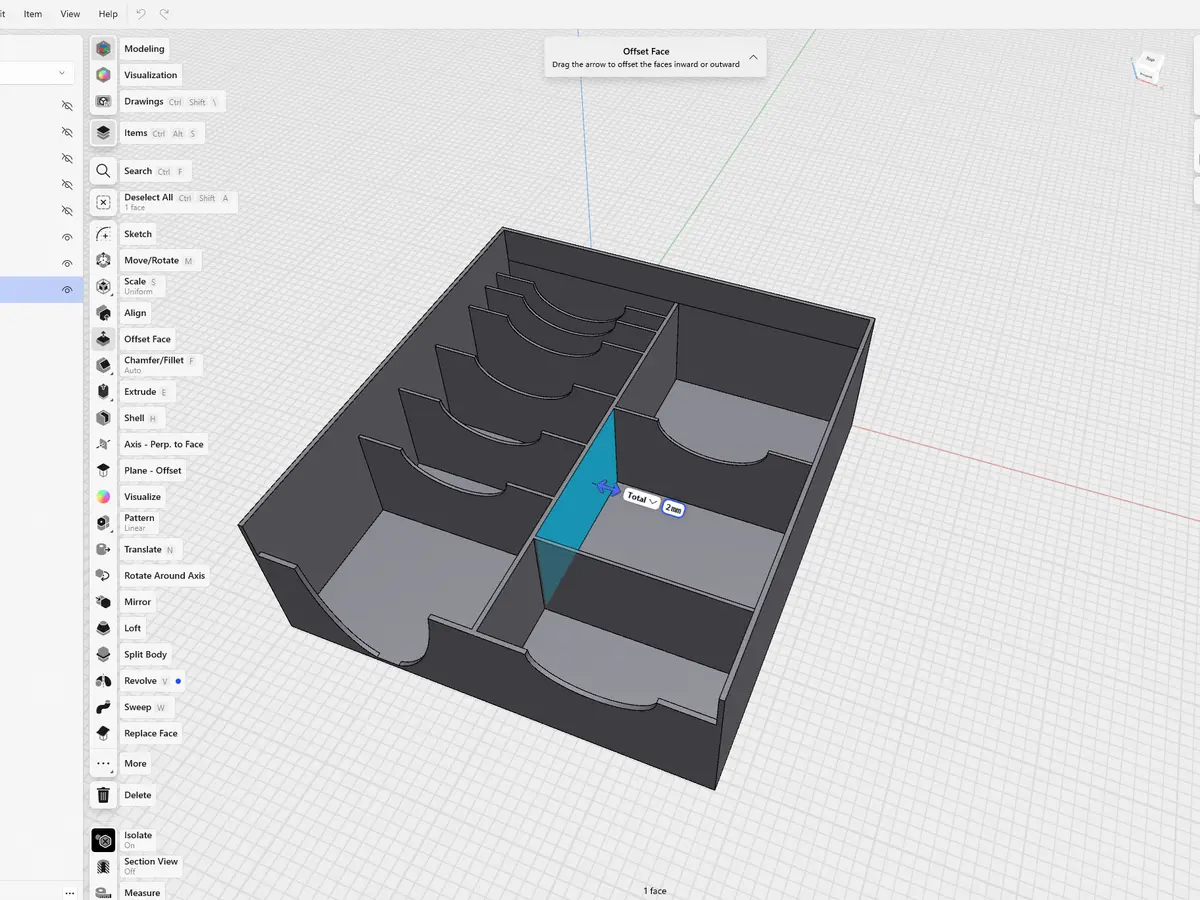Select the Split Body tool icon
Screen dimensions: 1200x900
tap(103, 654)
